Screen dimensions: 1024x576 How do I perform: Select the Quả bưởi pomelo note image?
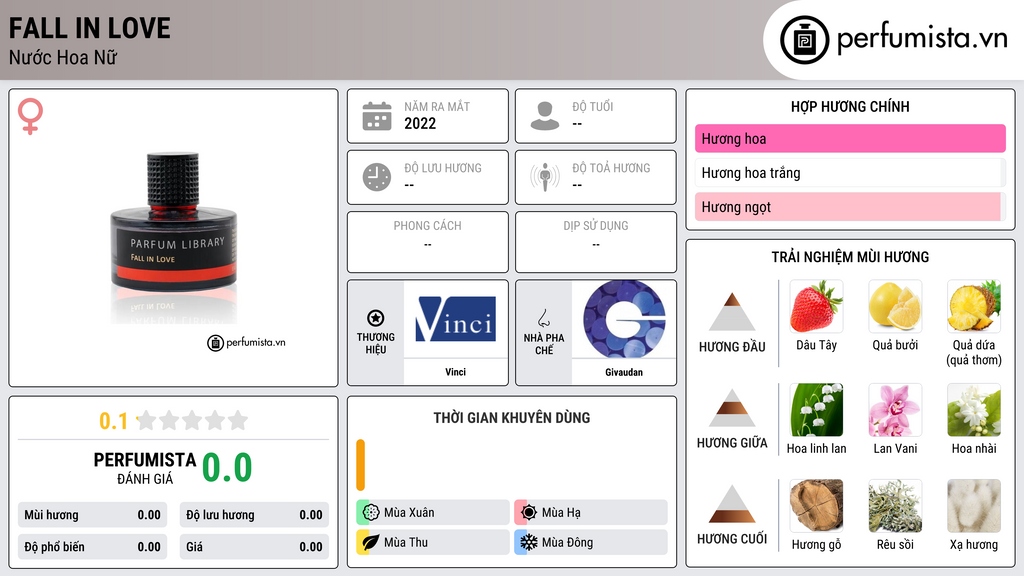tap(895, 306)
